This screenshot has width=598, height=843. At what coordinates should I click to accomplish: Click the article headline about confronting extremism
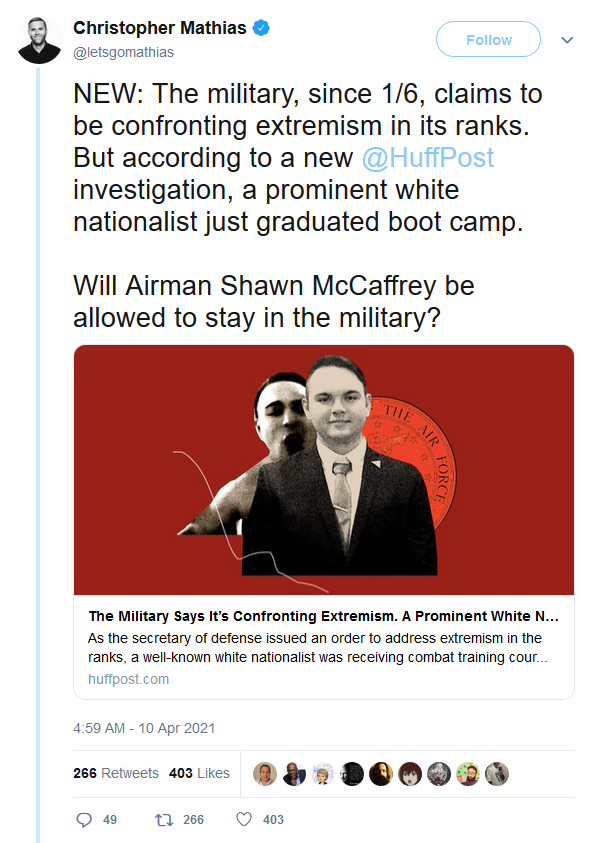tap(324, 616)
